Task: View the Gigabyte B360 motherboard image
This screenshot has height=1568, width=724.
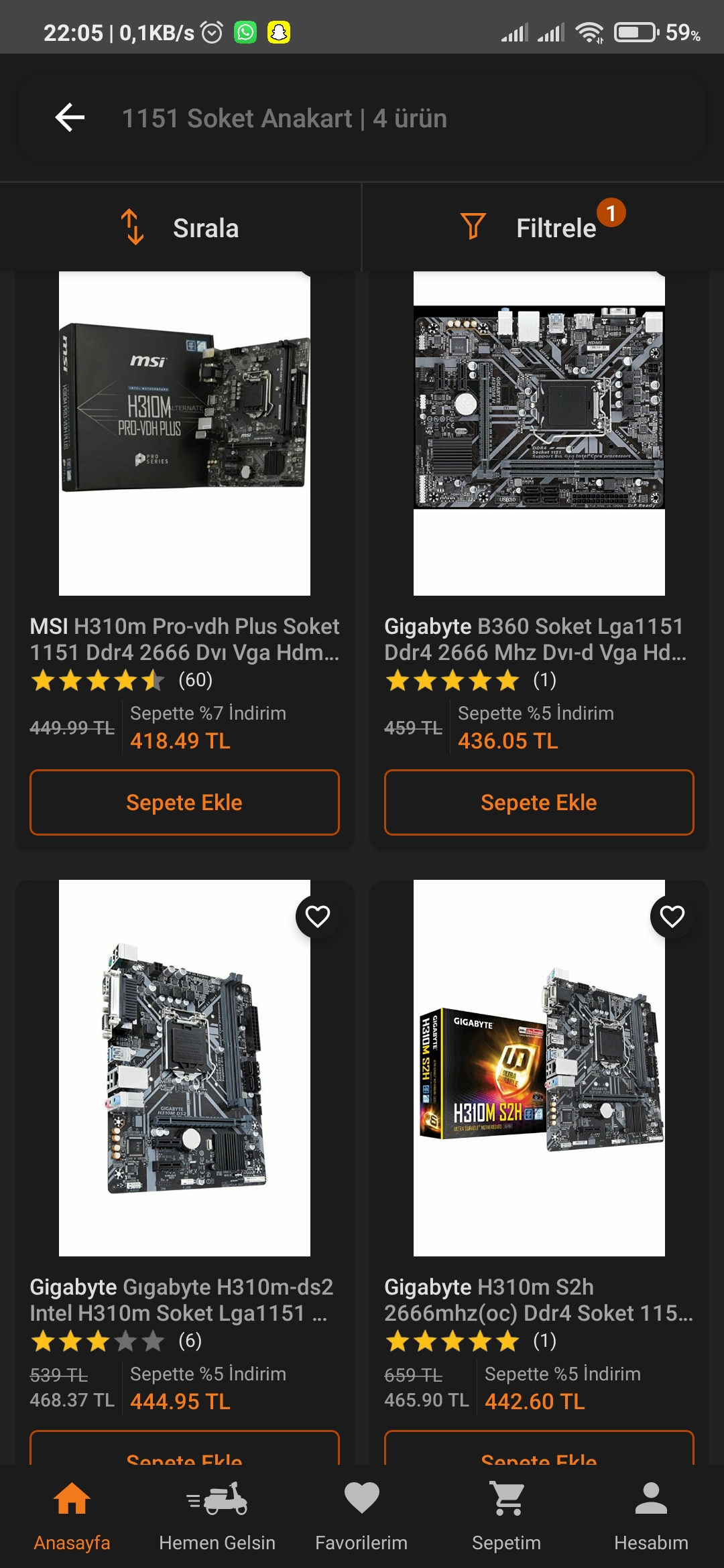Action: pos(539,433)
